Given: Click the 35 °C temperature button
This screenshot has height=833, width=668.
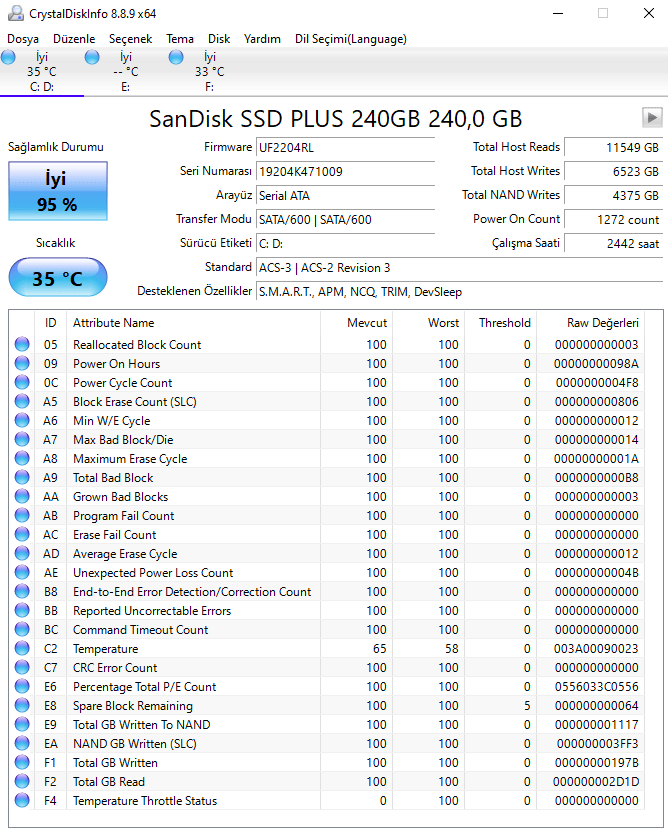Looking at the screenshot, I should coord(57,277).
